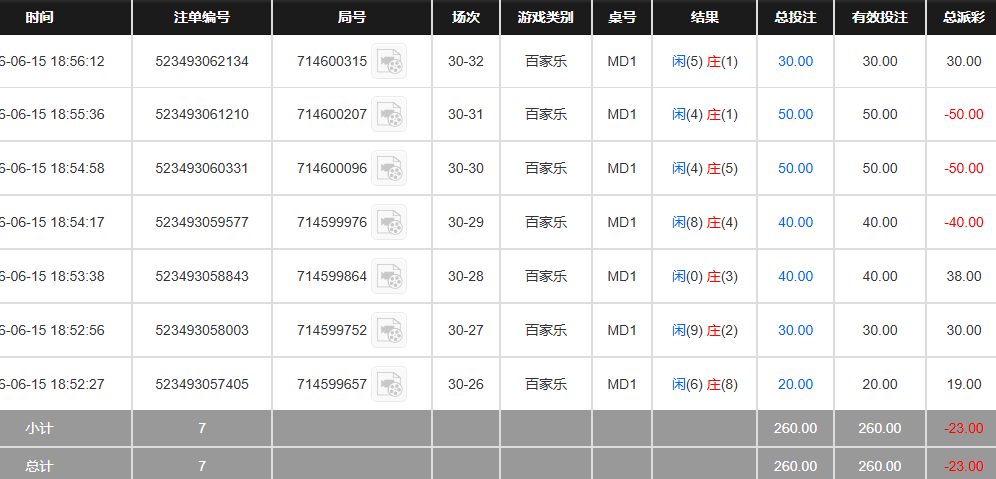Image resolution: width=996 pixels, height=479 pixels.
Task: Open the blue 30.00 bet for order 523493058003
Action: (795, 330)
